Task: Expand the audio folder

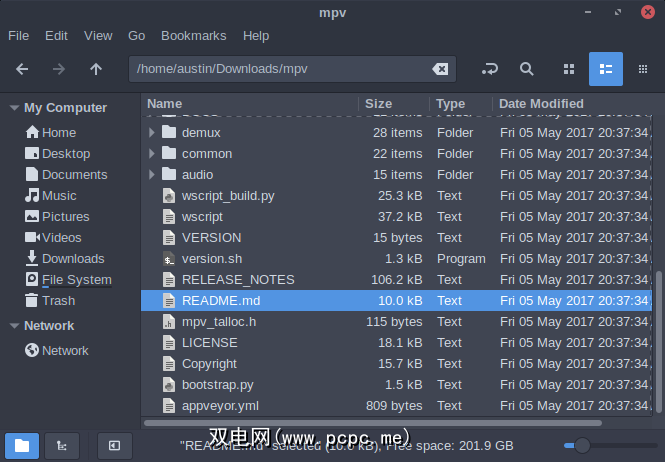Action: tap(151, 174)
